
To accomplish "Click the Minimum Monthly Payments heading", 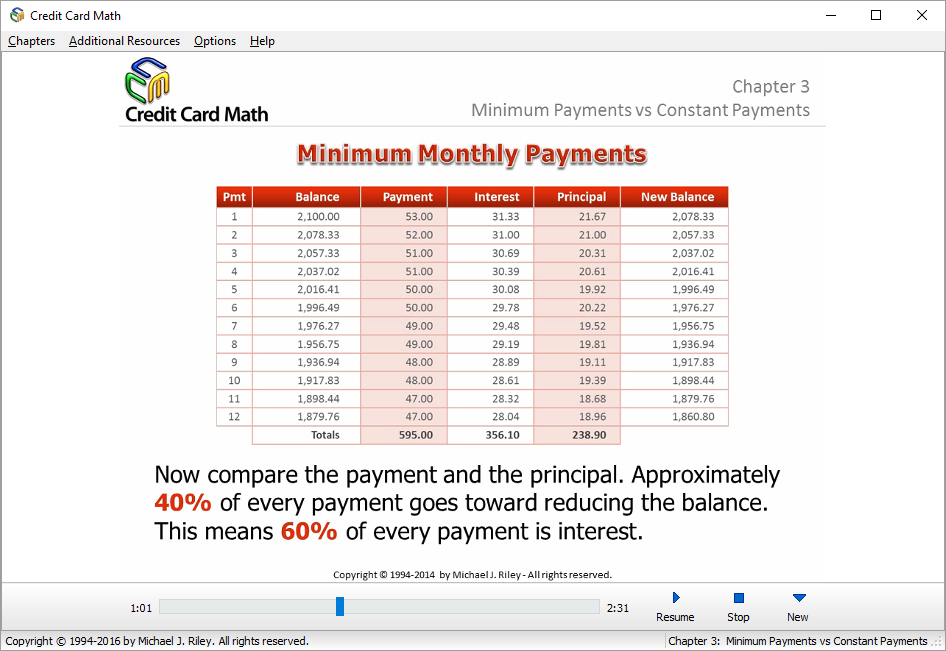I will [472, 154].
